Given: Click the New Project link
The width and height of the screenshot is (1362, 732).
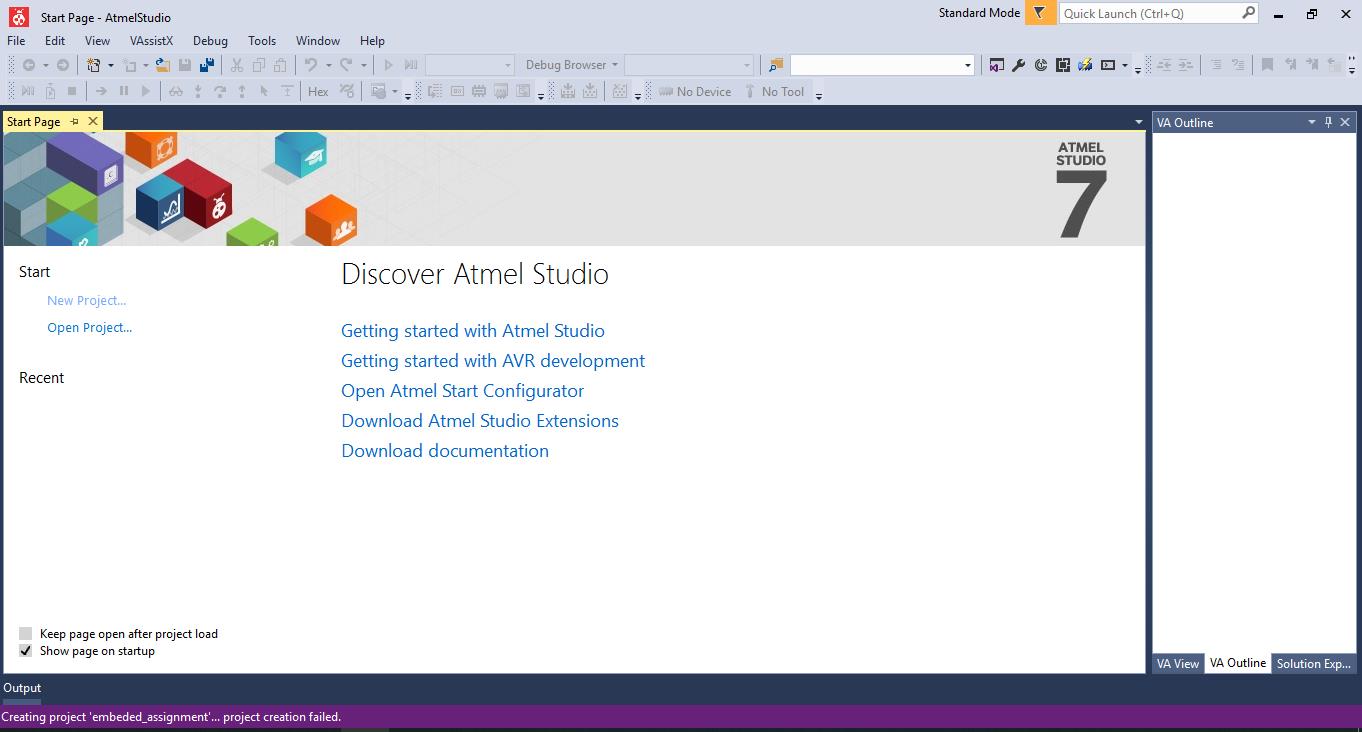Looking at the screenshot, I should coord(87,300).
